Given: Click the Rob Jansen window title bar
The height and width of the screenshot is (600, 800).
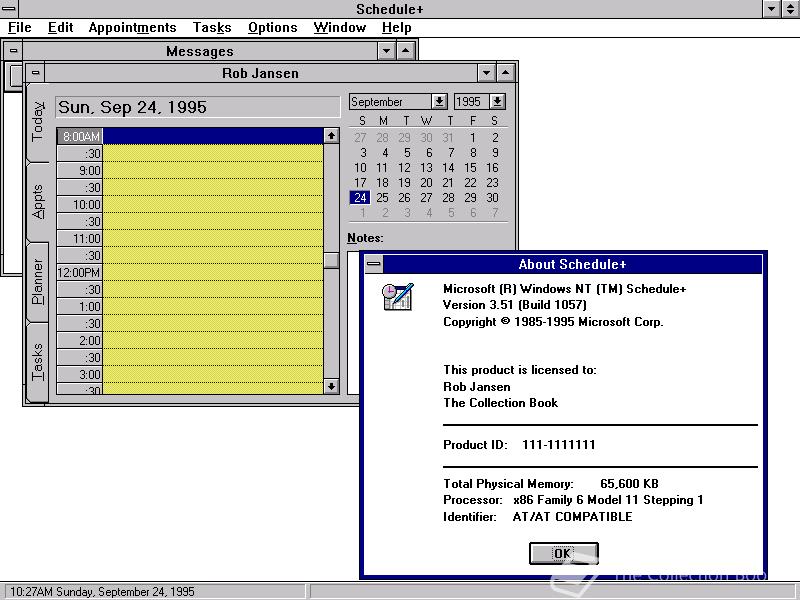Looking at the screenshot, I should point(261,73).
